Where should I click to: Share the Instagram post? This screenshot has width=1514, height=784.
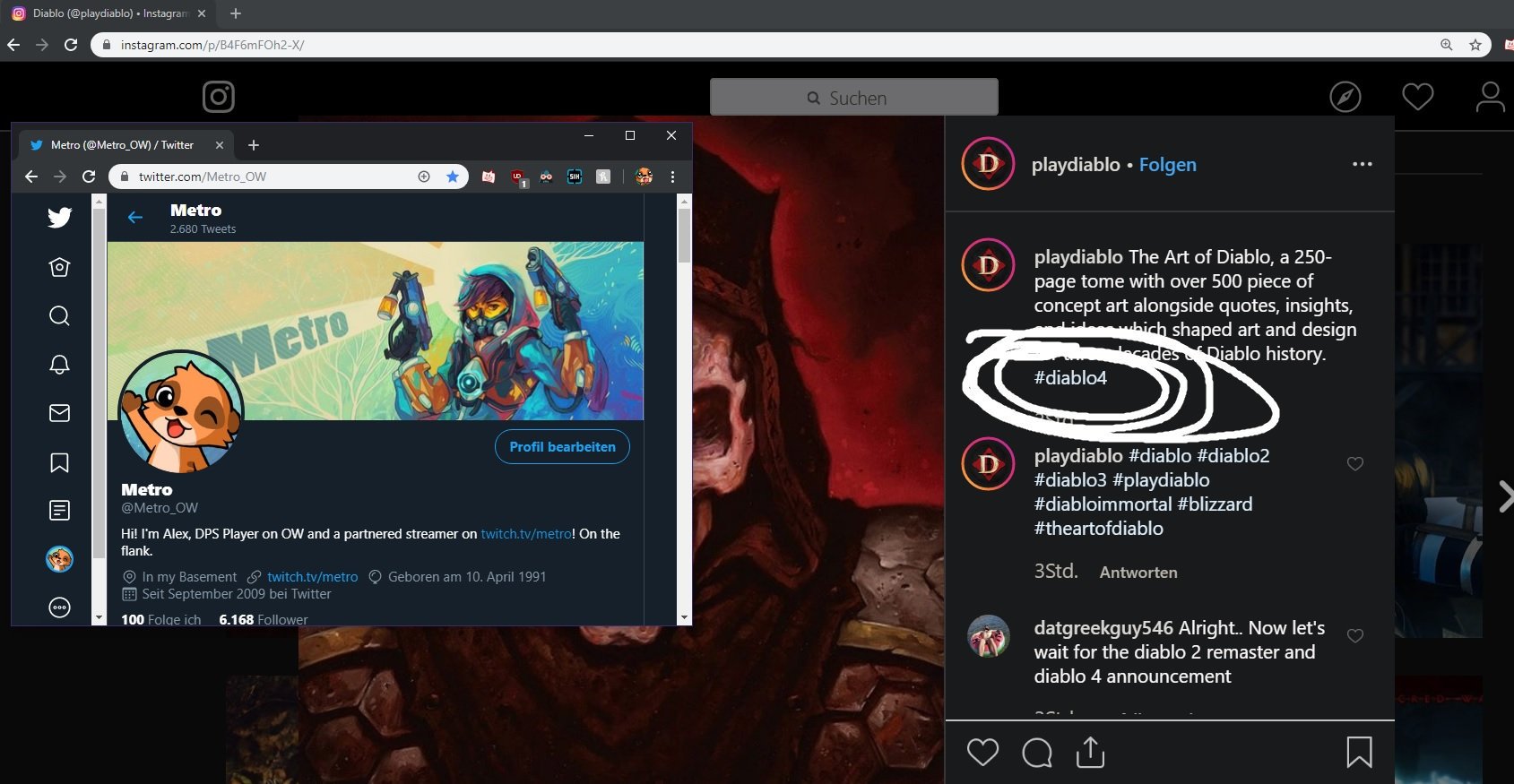click(1090, 753)
